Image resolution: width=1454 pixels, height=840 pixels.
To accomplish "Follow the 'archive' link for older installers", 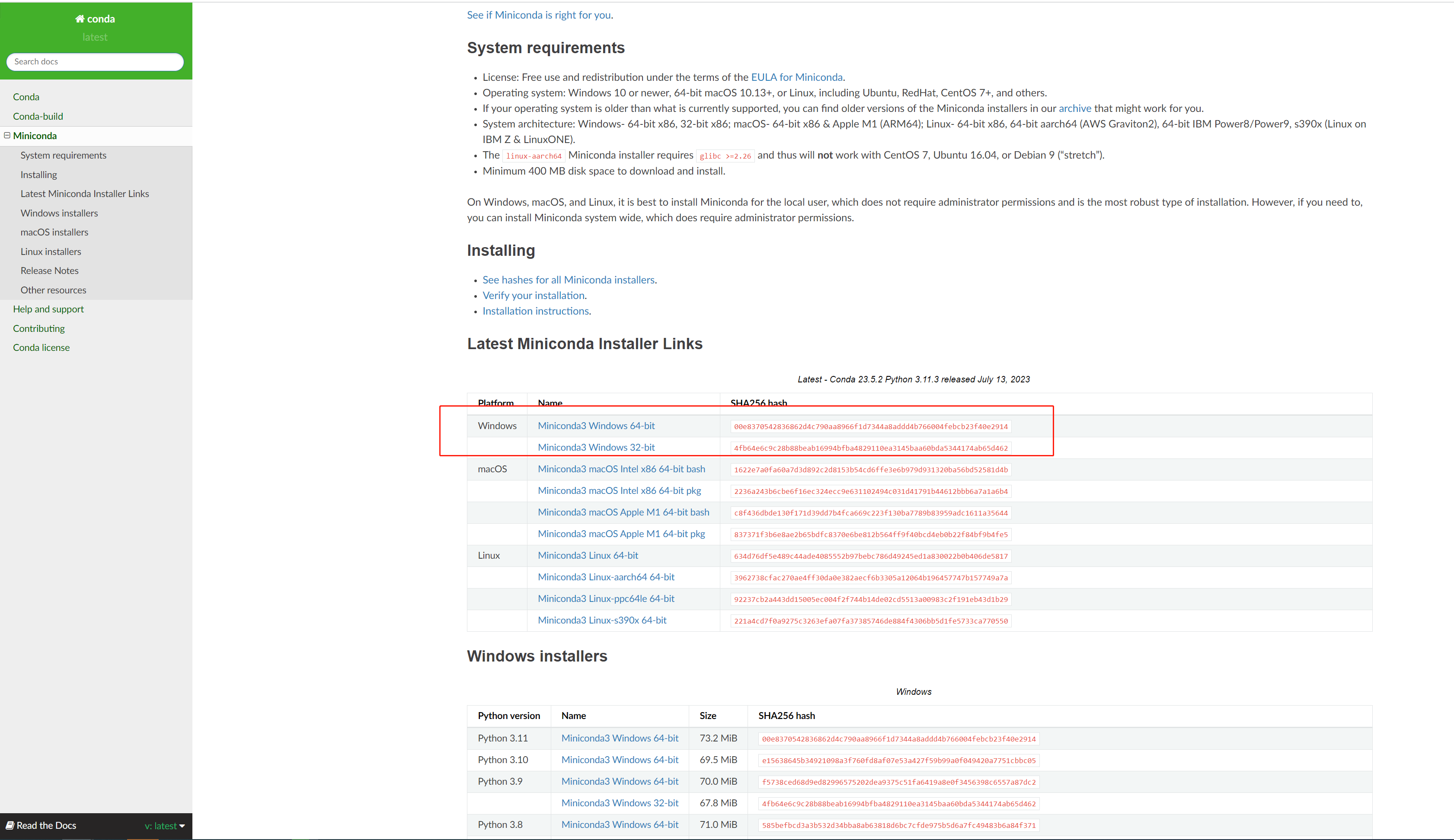I will (x=1075, y=108).
